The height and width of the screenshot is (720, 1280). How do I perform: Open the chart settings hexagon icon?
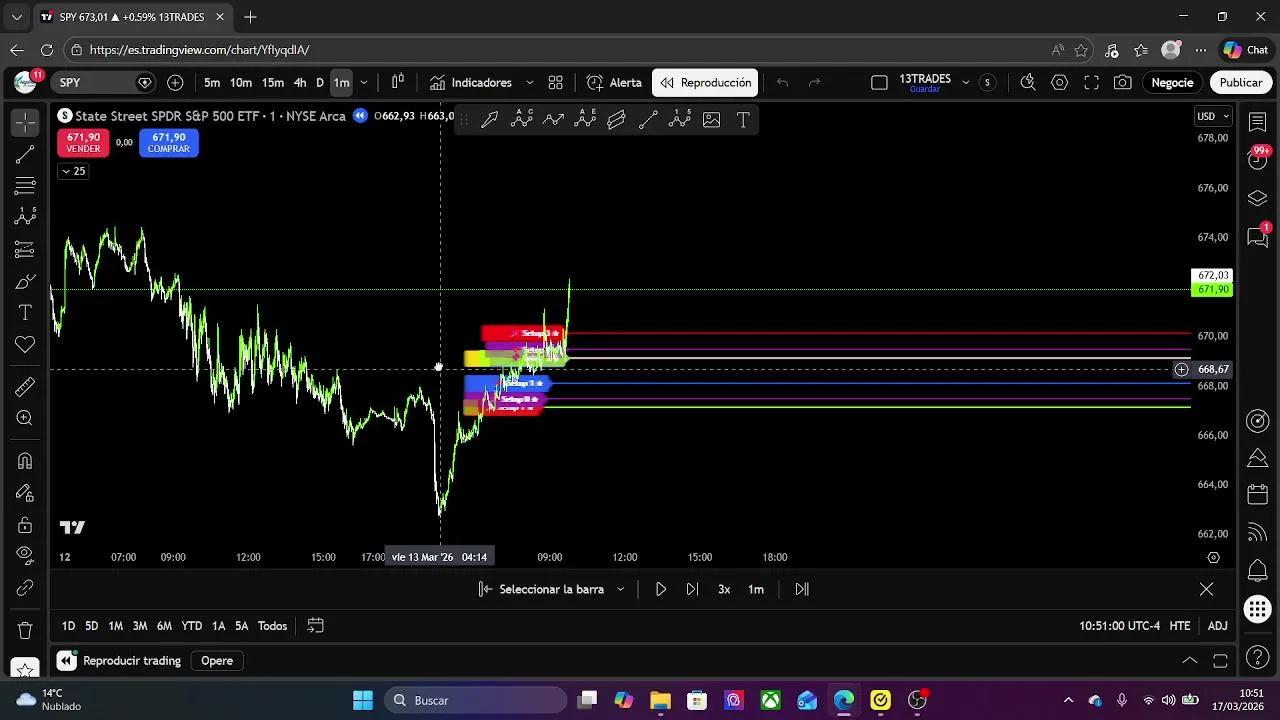[x=1059, y=83]
